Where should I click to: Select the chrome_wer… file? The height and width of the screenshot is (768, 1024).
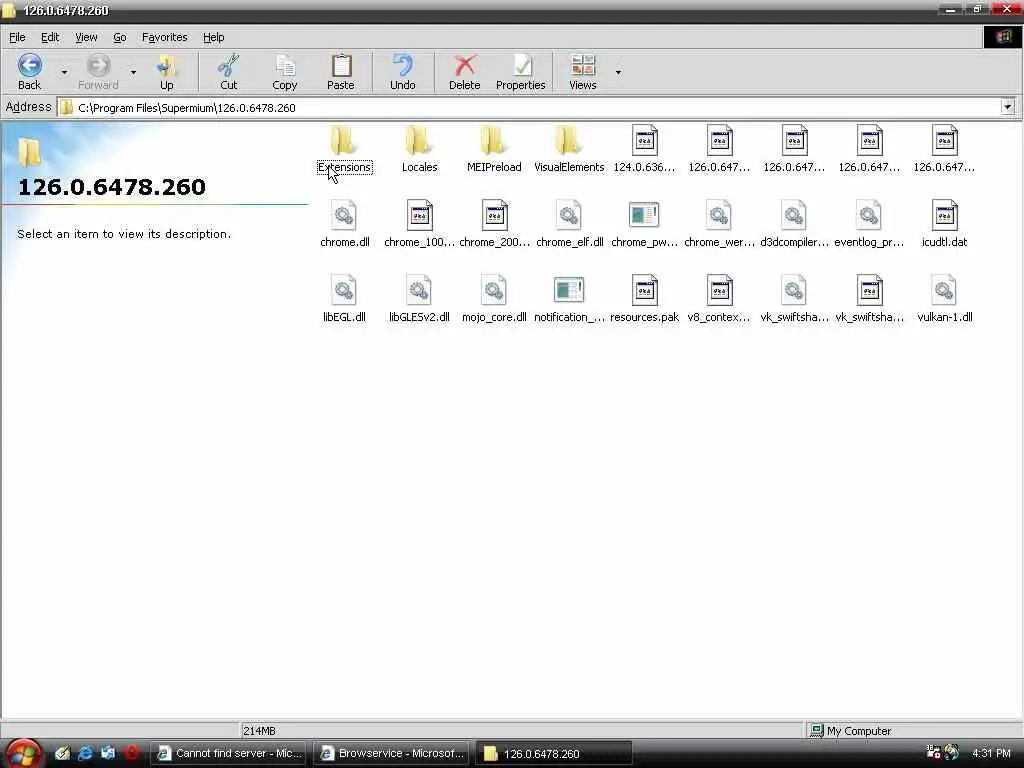[x=719, y=224]
